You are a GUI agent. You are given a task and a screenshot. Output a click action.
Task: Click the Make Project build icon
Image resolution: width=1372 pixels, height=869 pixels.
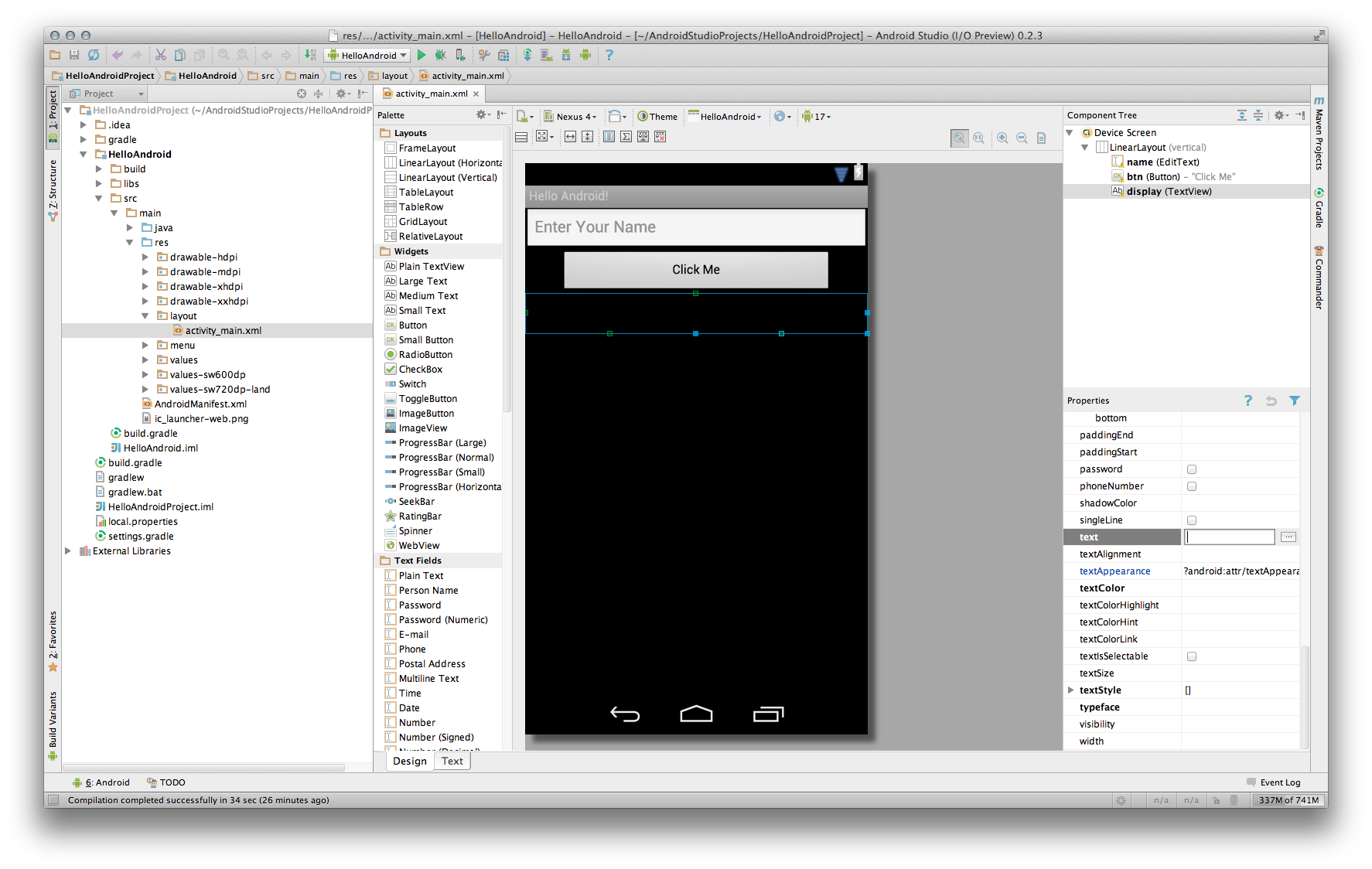[310, 55]
